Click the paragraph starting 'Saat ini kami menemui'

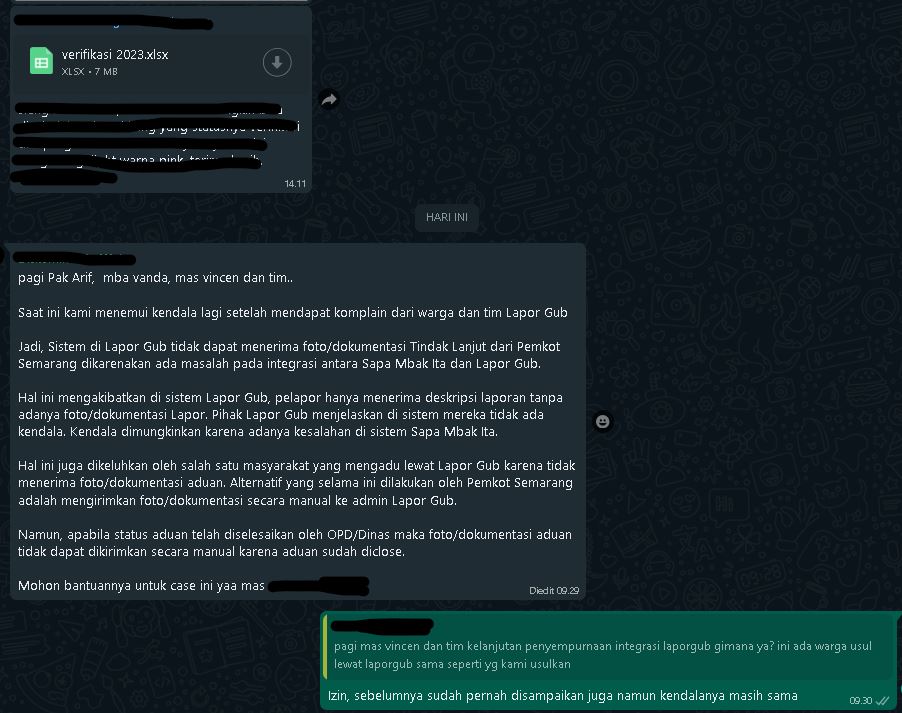coord(293,312)
